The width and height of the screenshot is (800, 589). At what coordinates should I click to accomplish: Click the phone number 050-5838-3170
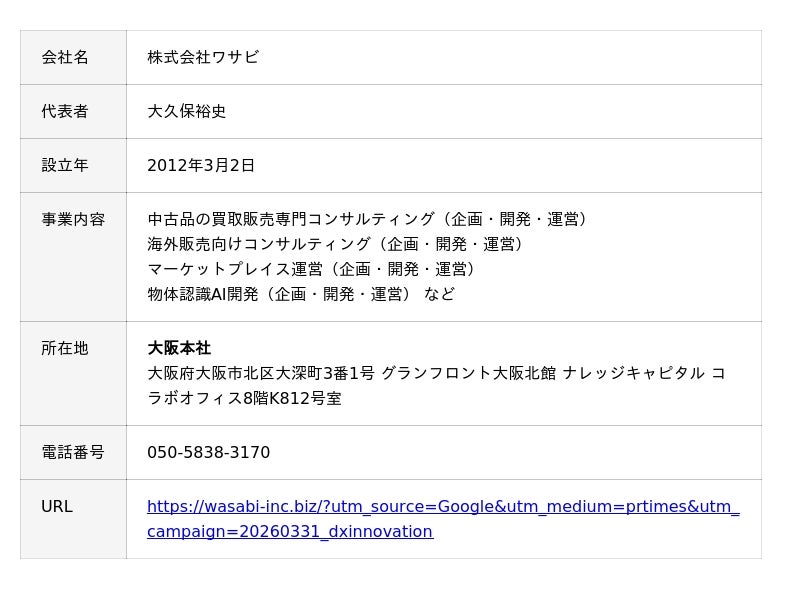click(208, 453)
